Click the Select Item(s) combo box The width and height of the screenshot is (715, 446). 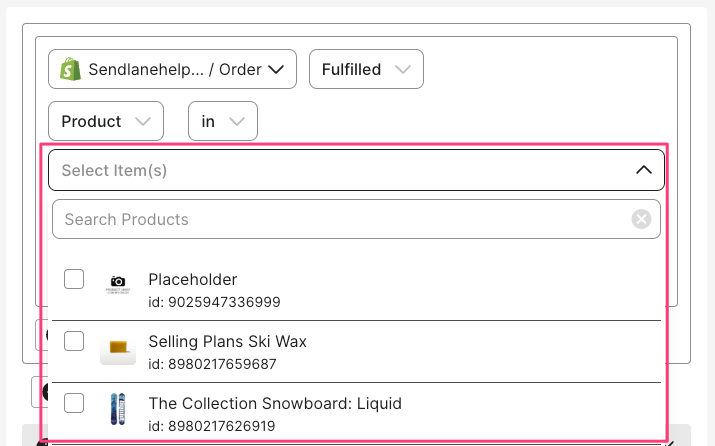[x=340, y=170]
